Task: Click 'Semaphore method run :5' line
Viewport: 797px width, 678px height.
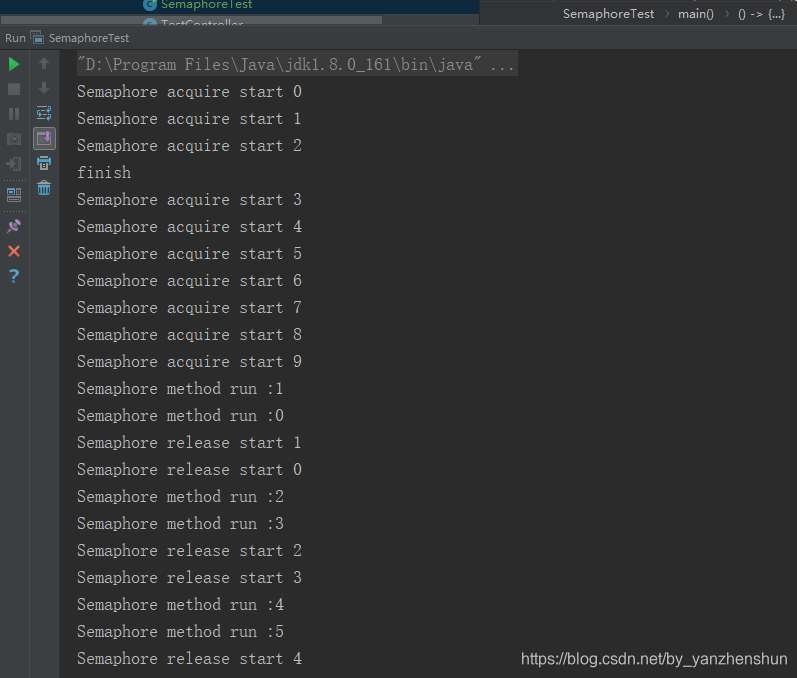Action: 180,632
